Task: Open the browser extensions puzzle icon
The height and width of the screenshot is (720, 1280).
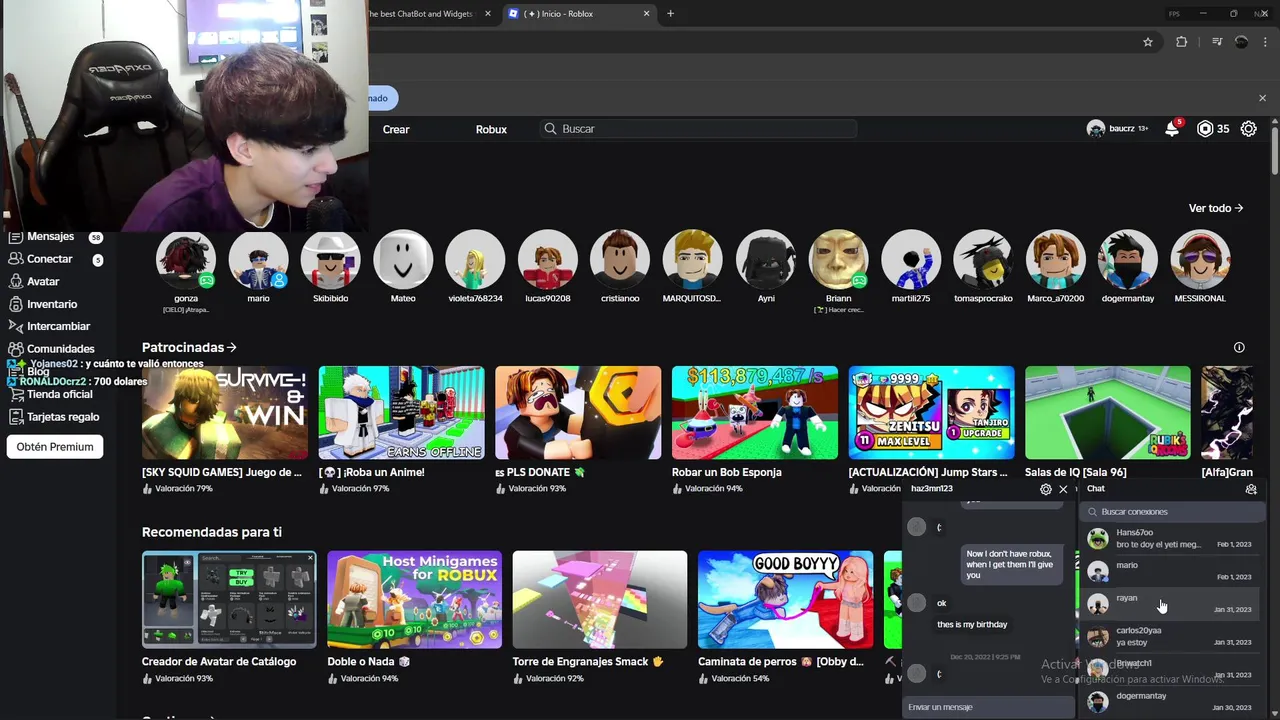Action: [1182, 42]
